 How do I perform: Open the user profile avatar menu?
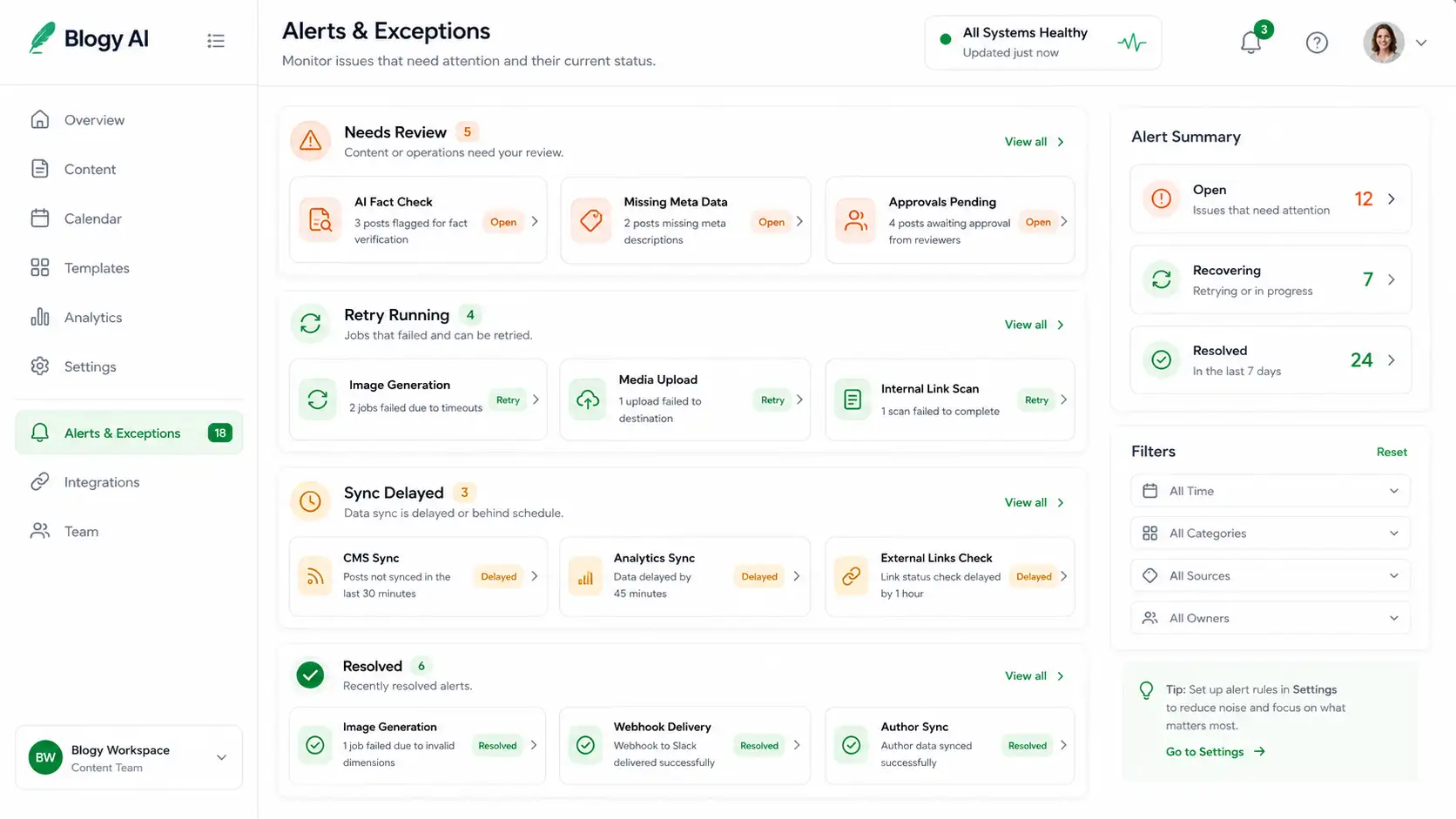[1384, 42]
